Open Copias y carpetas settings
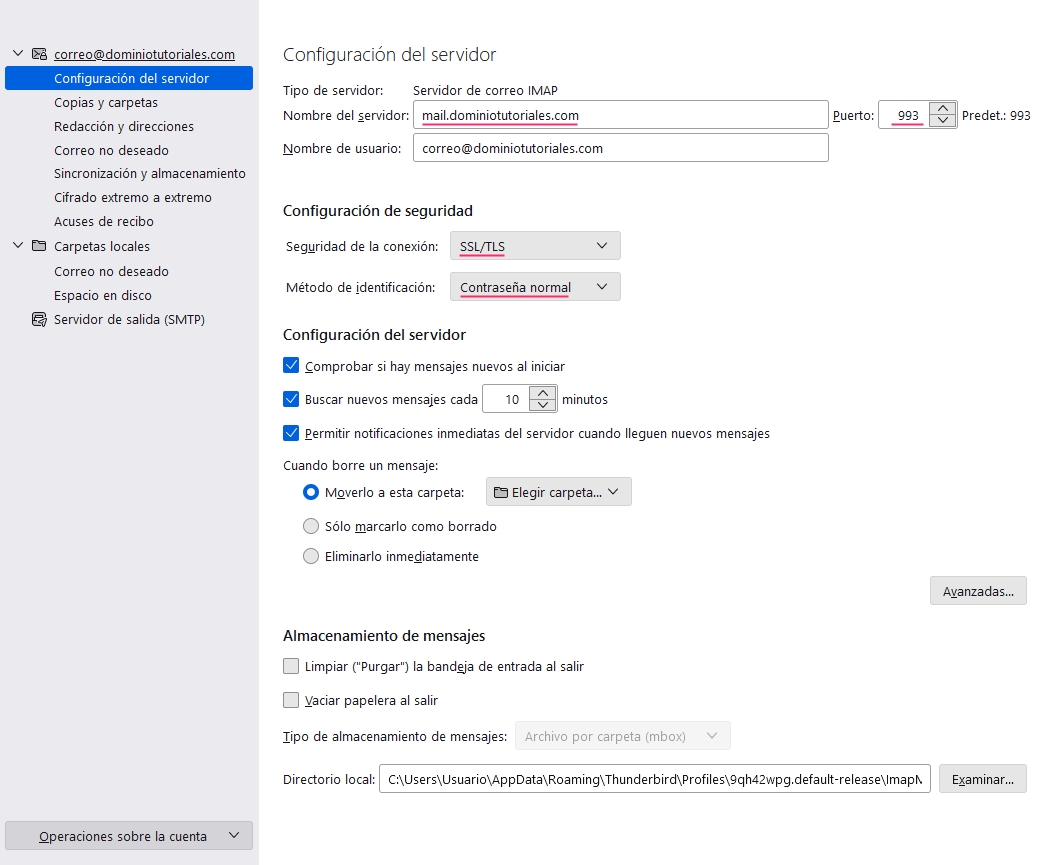This screenshot has width=1053, height=865. [106, 102]
